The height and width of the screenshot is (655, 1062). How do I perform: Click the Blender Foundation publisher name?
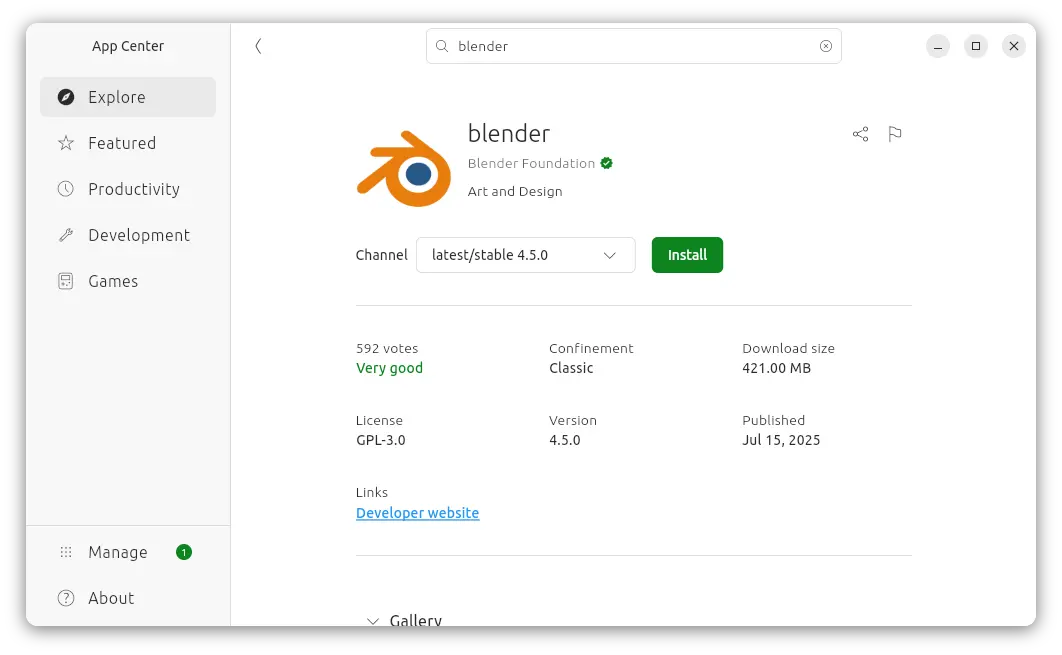(531, 163)
